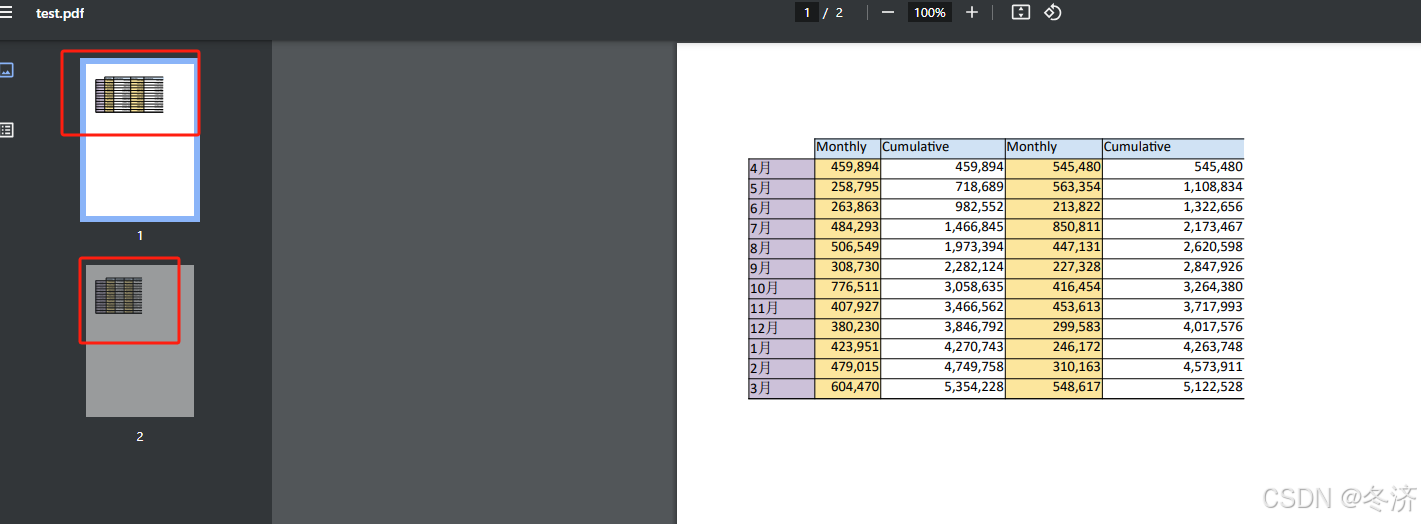The image size is (1421, 524).
Task: Rotate the document counterclockwise
Action: coord(1052,12)
